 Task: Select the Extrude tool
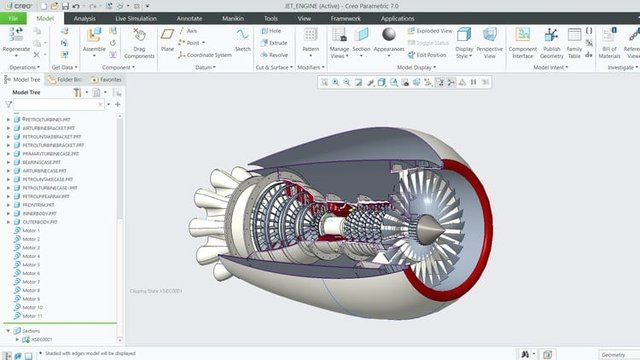click(274, 43)
